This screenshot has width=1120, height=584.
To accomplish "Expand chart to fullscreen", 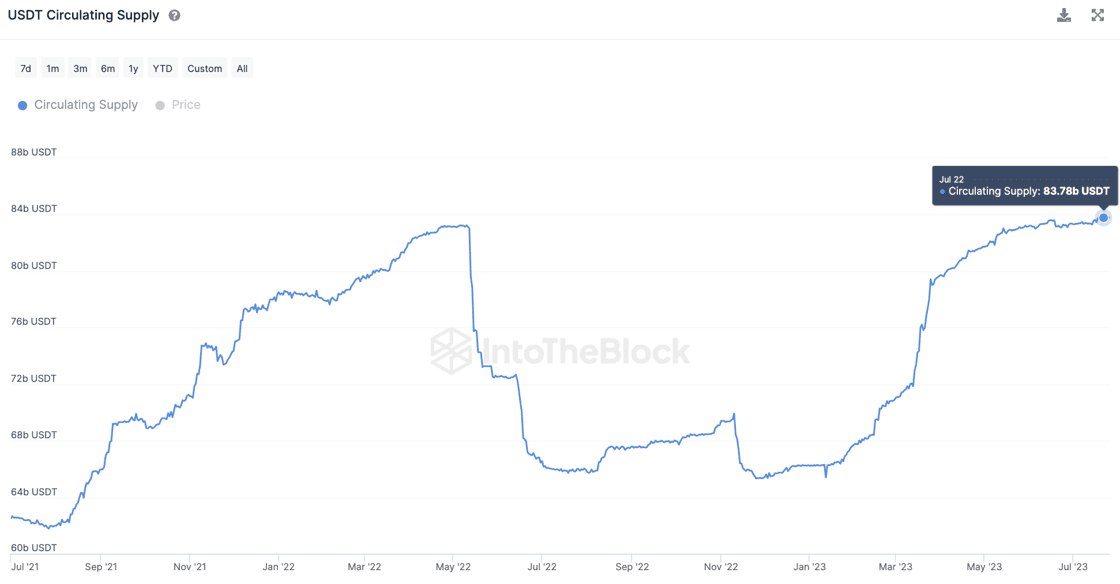I will pos(1097,15).
